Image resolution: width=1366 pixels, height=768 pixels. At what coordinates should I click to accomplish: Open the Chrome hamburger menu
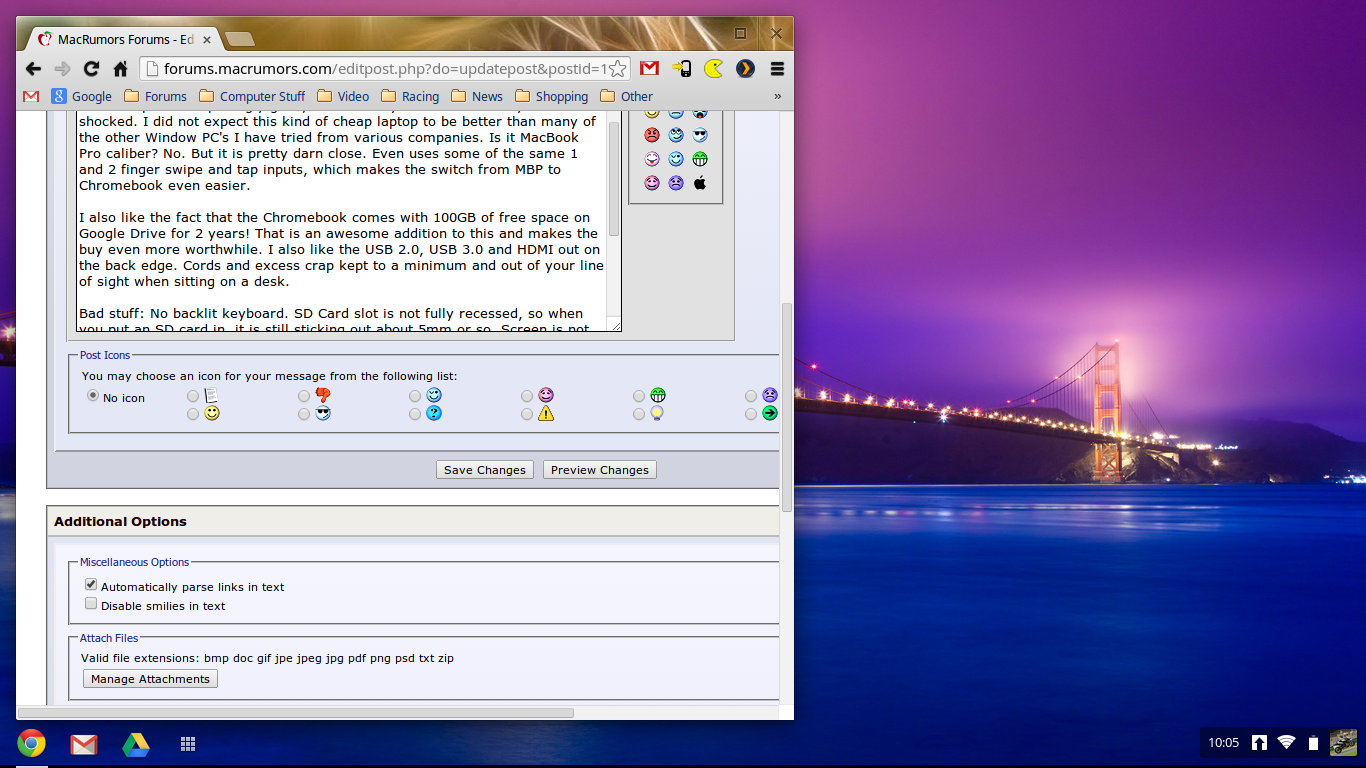[x=777, y=69]
